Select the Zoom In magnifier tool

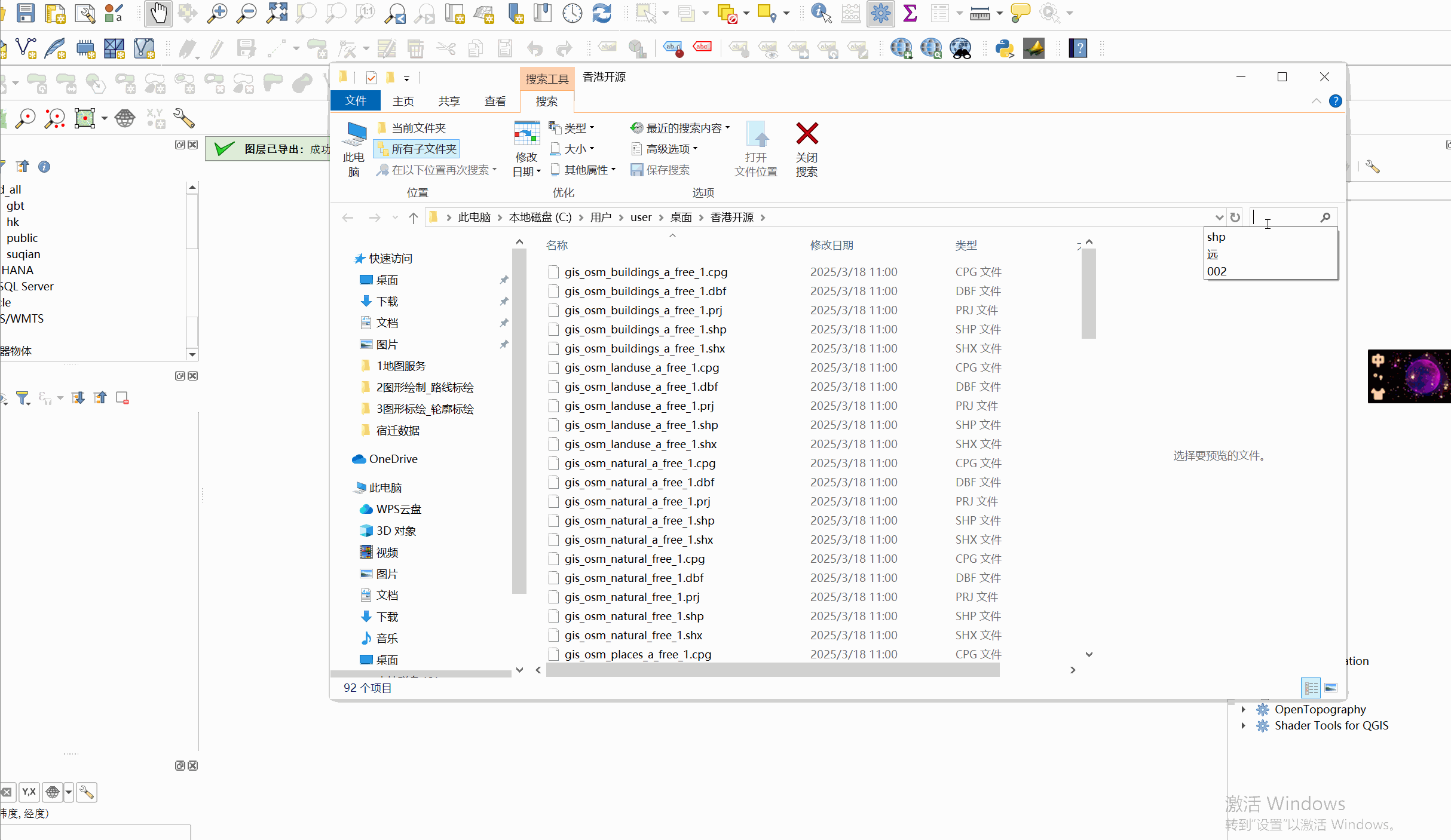coord(216,13)
